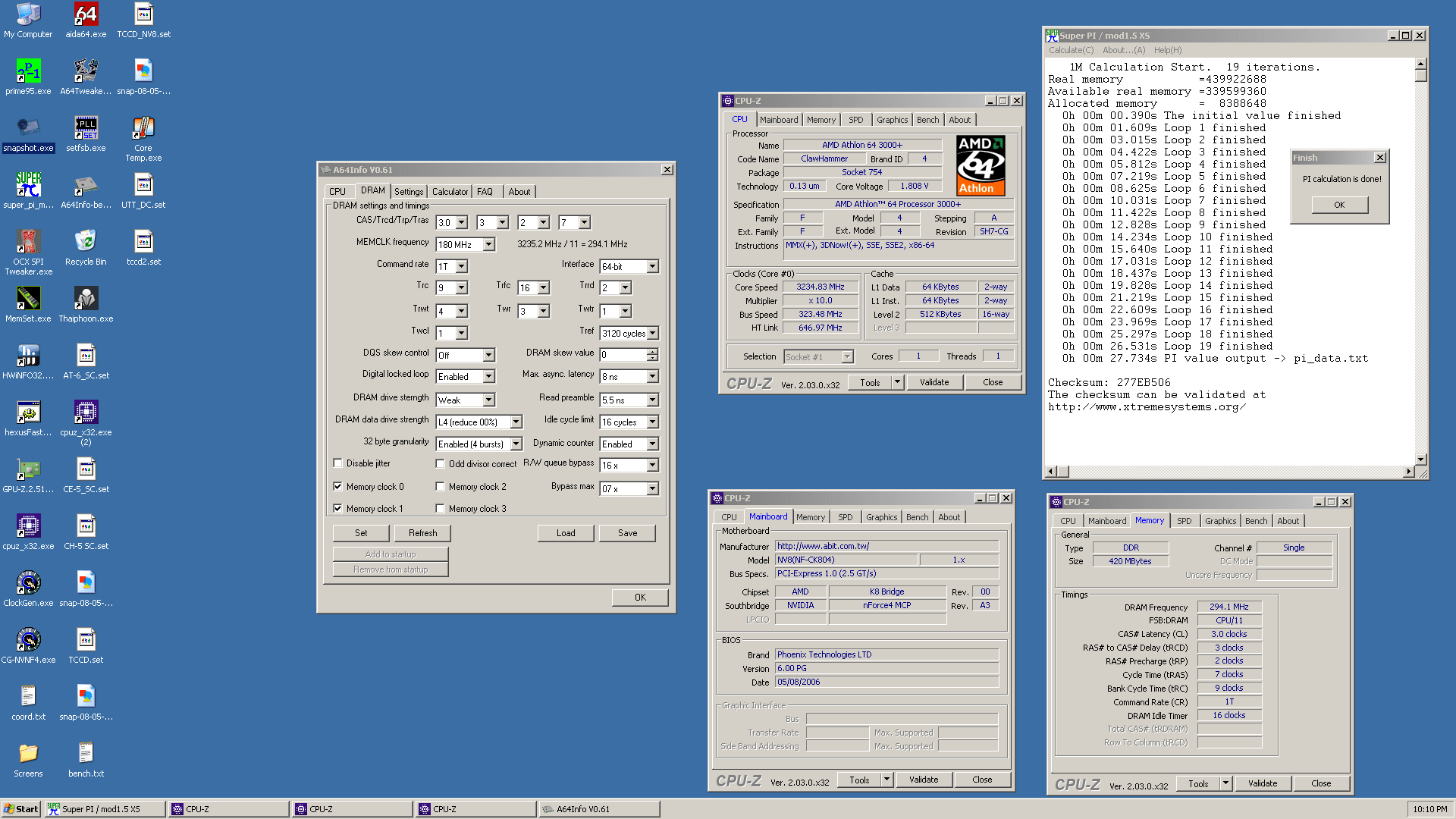Open the aida64.exe desktop icon
Viewport: 1456px width, 819px height.
point(86,20)
